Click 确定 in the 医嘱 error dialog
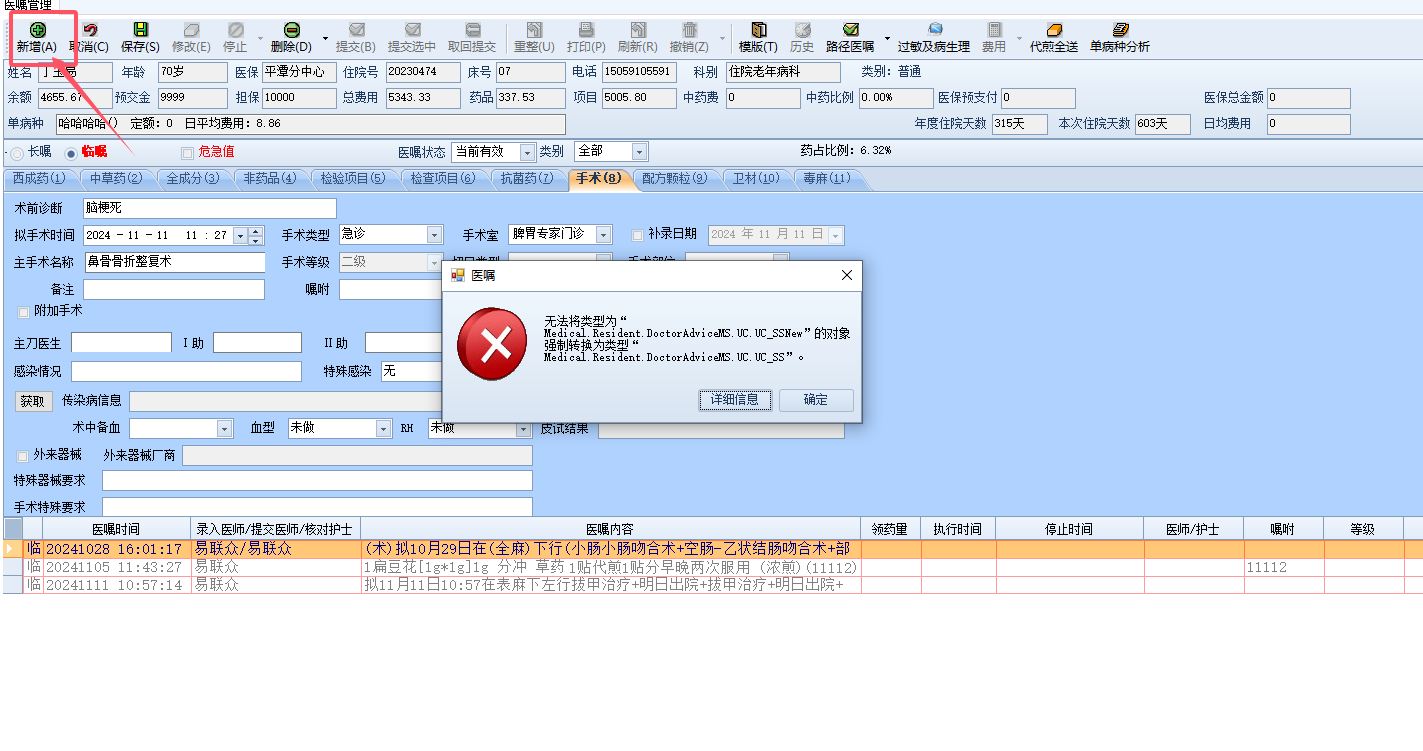 tap(816, 400)
